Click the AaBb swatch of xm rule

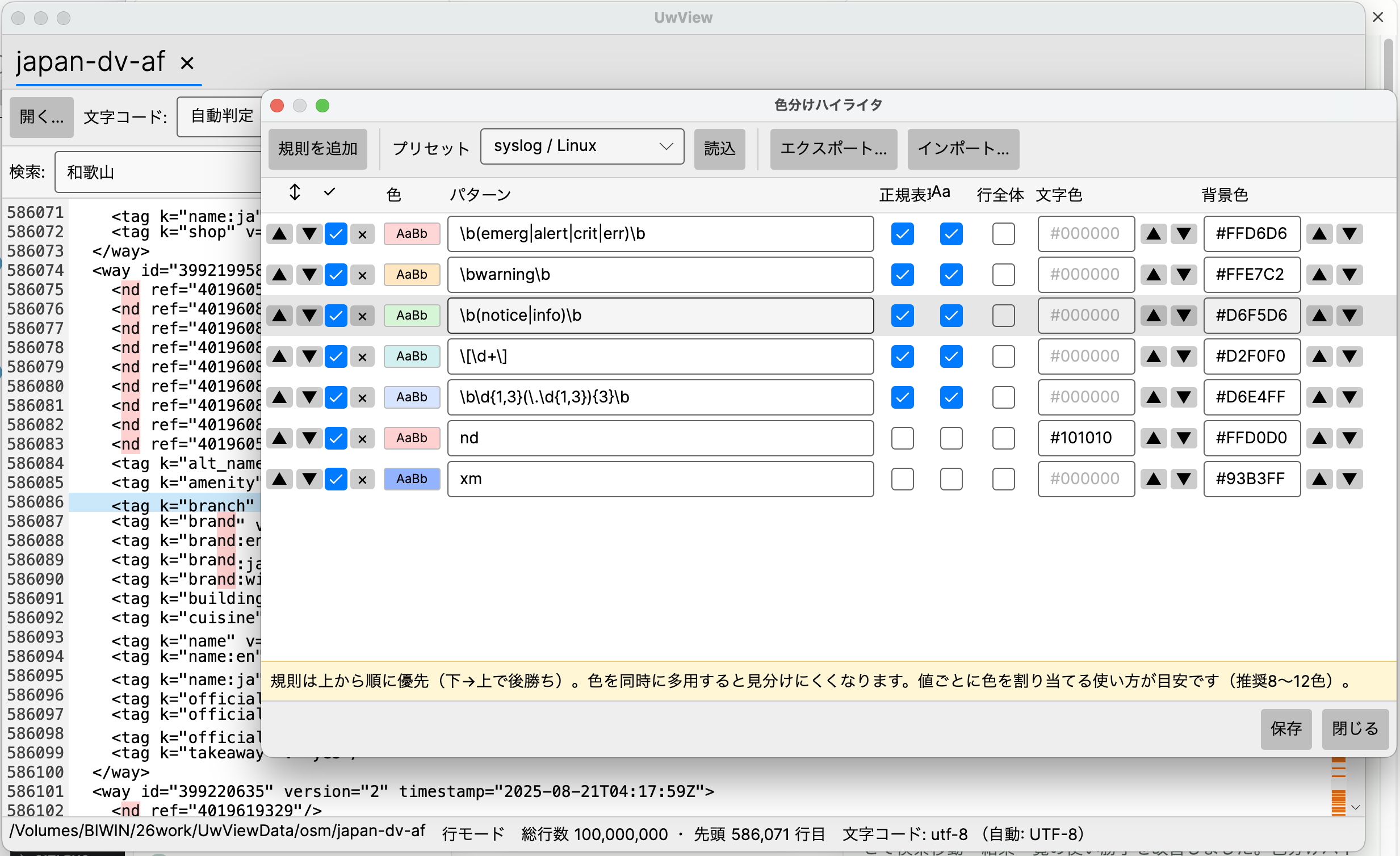coord(412,480)
